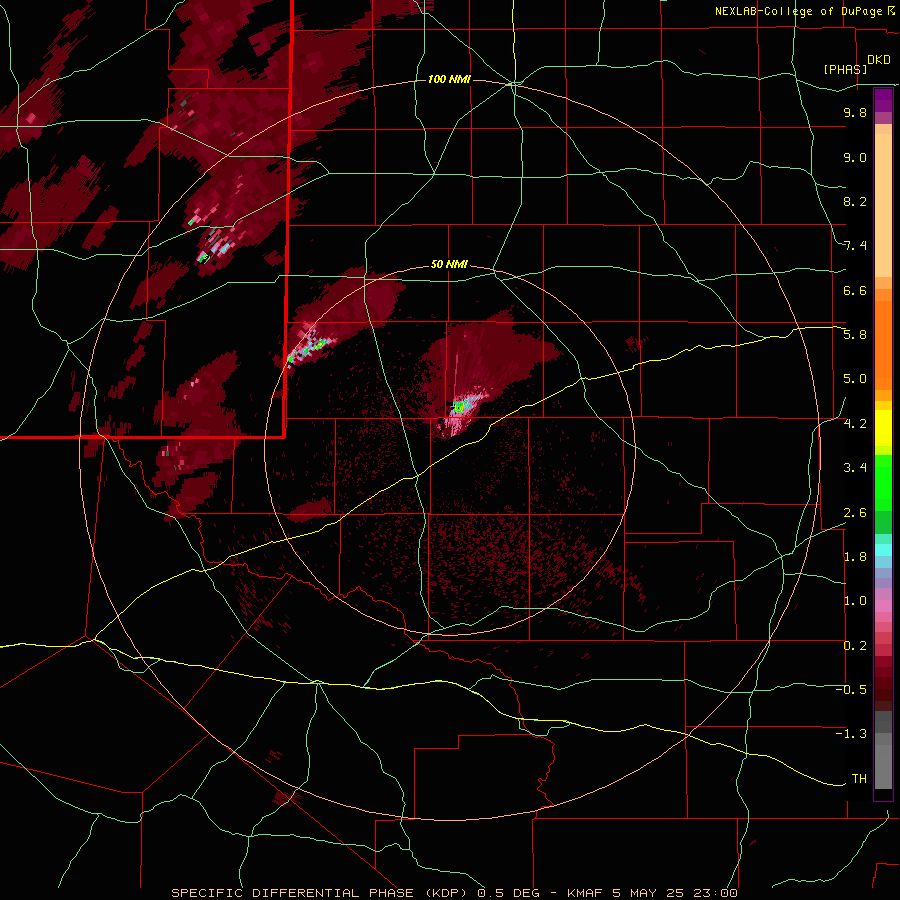Image resolution: width=900 pixels, height=900 pixels.
Task: Click the bright green segment of color bar
Action: point(883,482)
